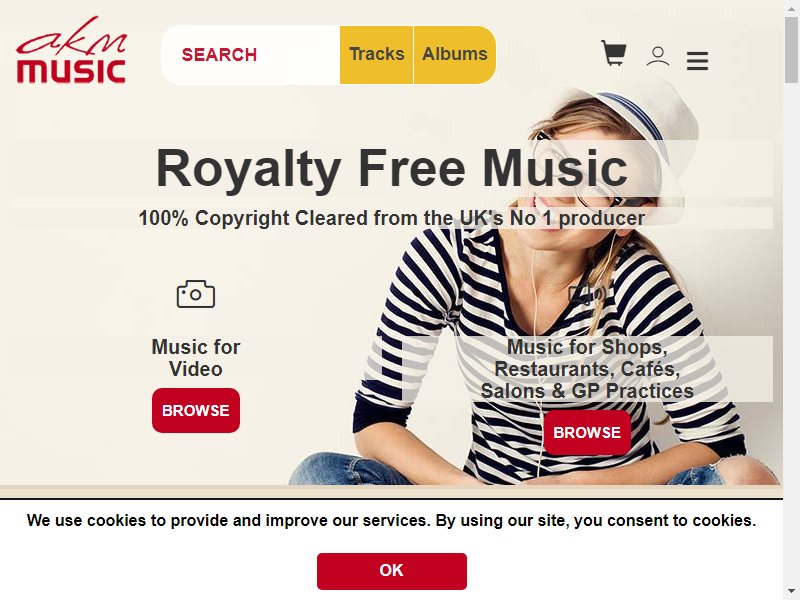Click the Music for Video heading
This screenshot has width=800, height=600.
[196, 358]
